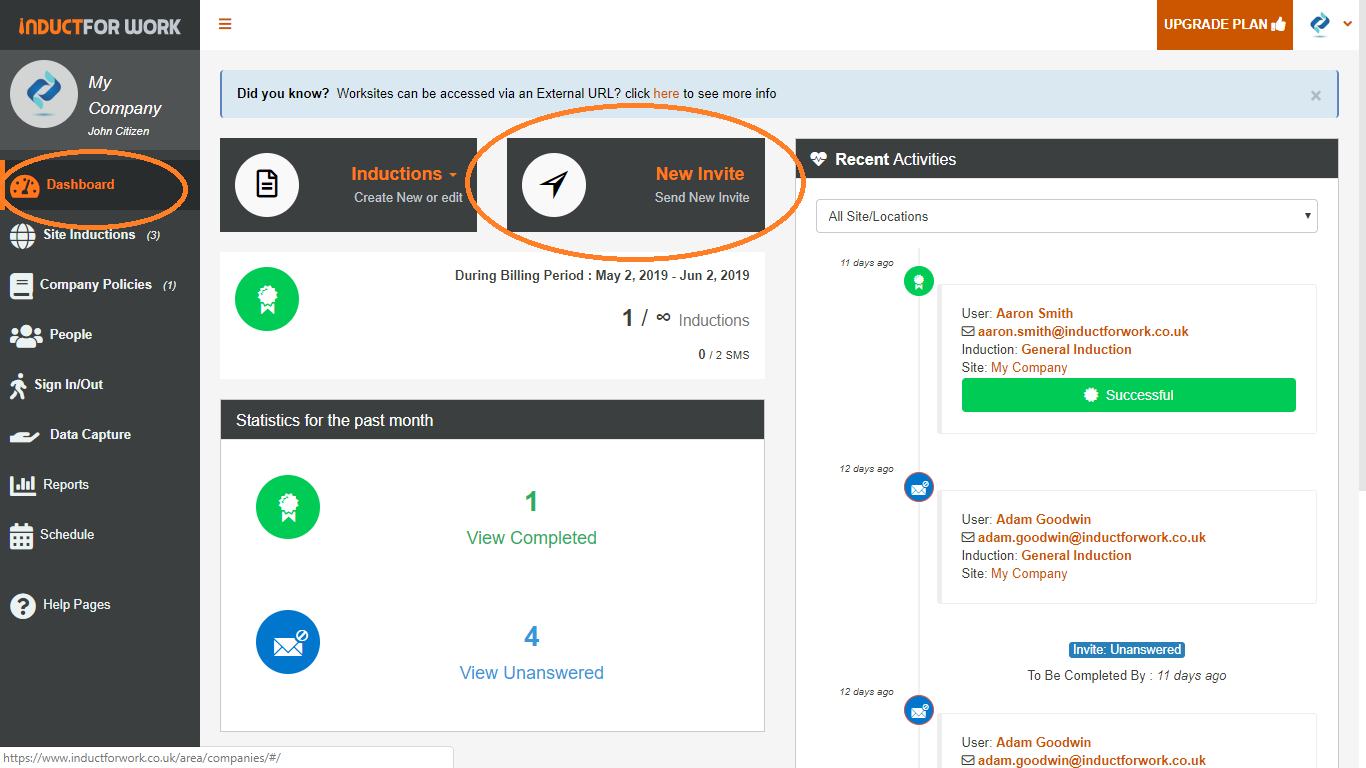Click the first adam.goodwin@inductforwork.co.uk email link

[1092, 537]
